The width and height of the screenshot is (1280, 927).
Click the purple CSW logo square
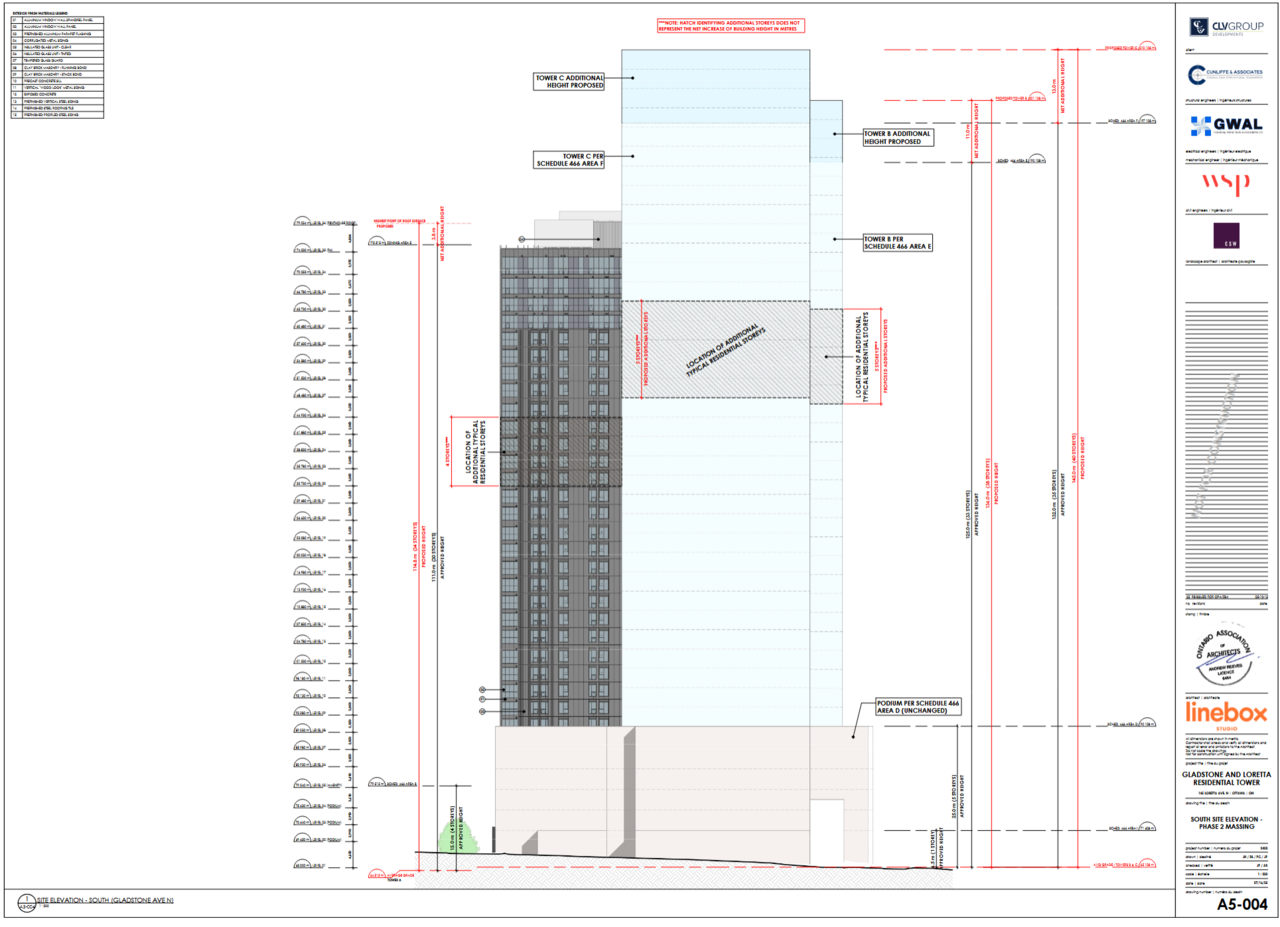1227,236
